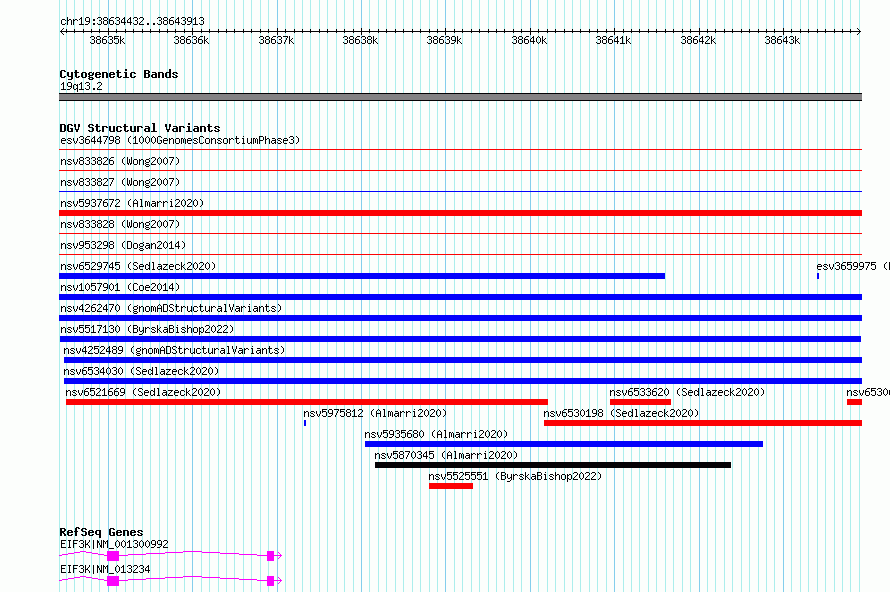This screenshot has width=890, height=592.
Task: Open the nsv6533620 (Sedlazeck2020) label text
Action: point(687,392)
